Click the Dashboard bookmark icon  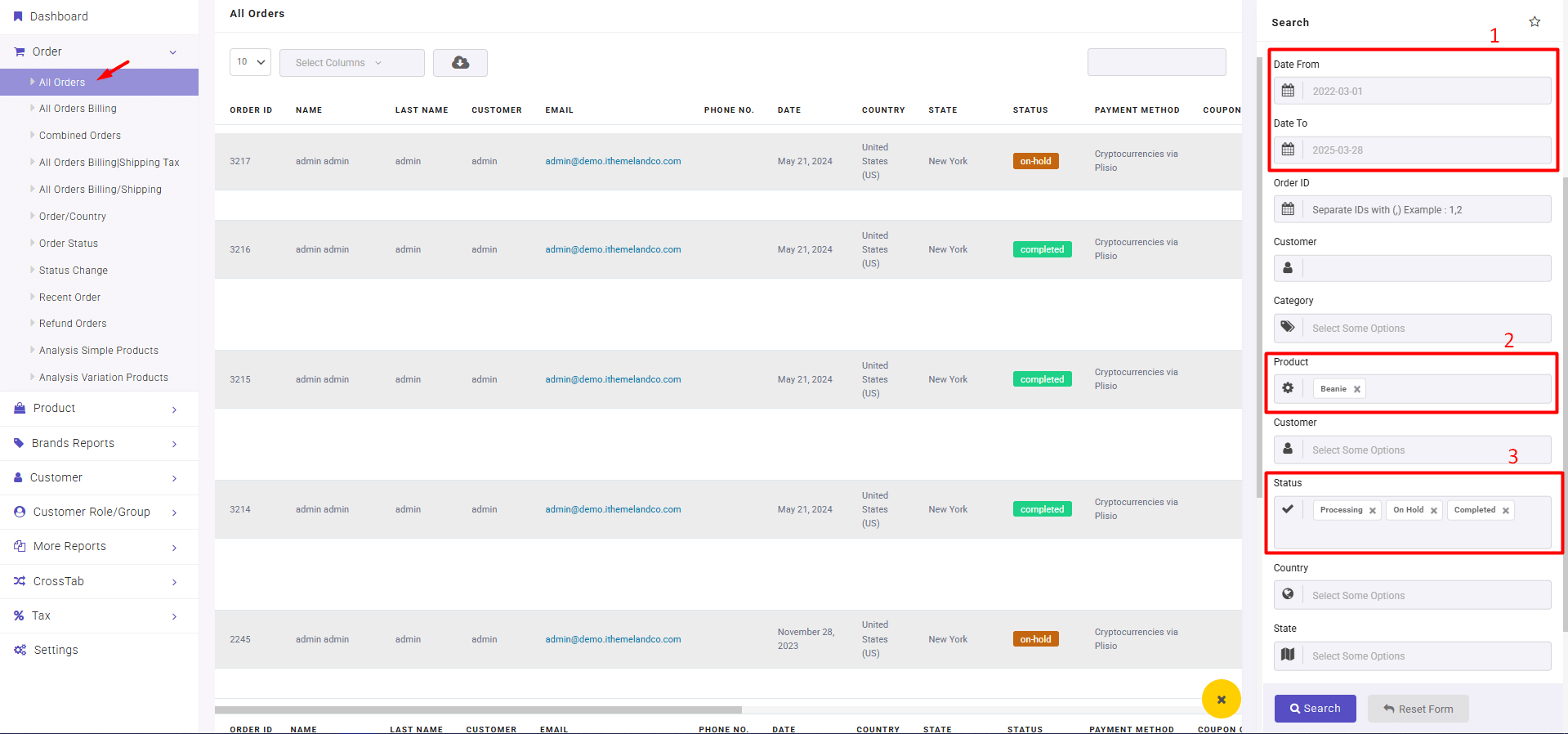click(x=18, y=16)
